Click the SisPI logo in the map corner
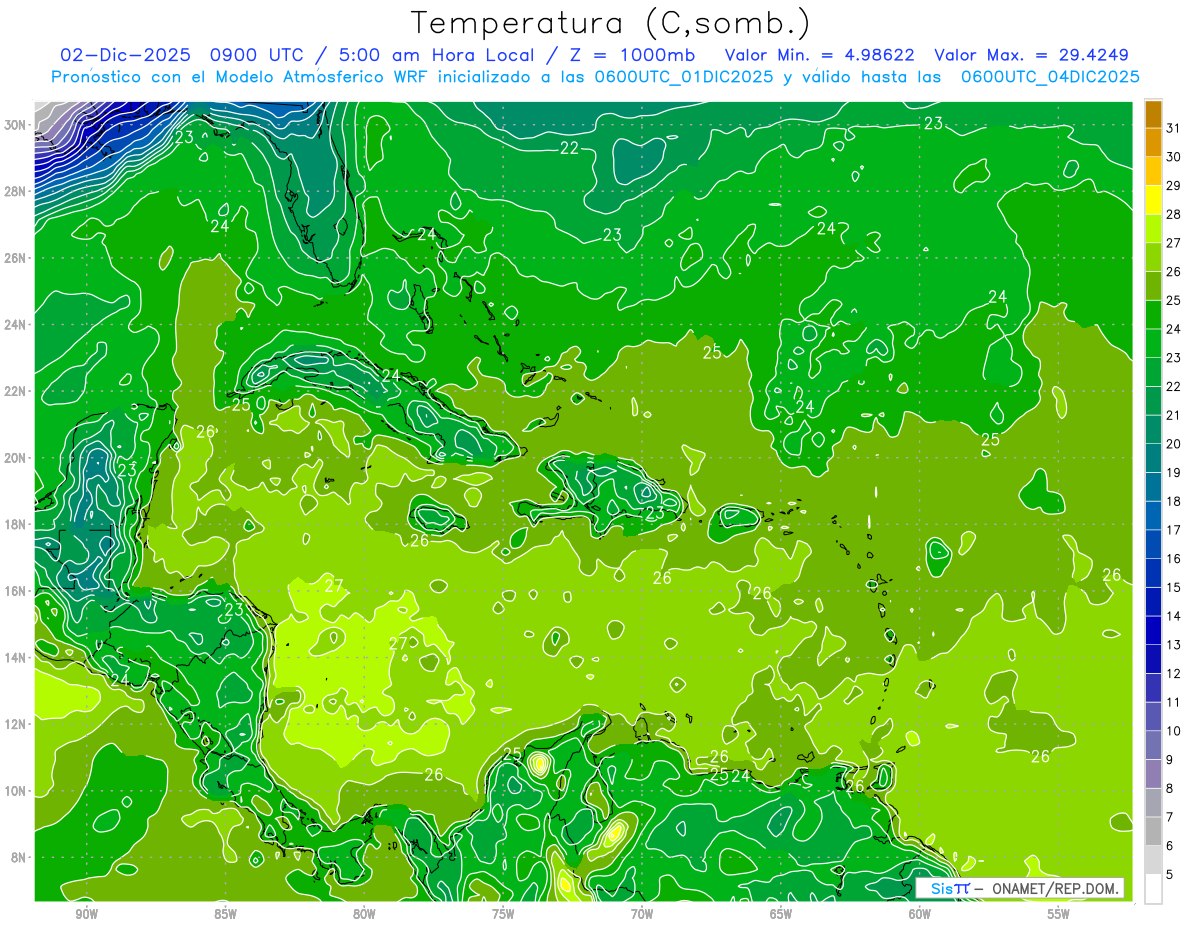The height and width of the screenshot is (927, 1200). pos(949,889)
